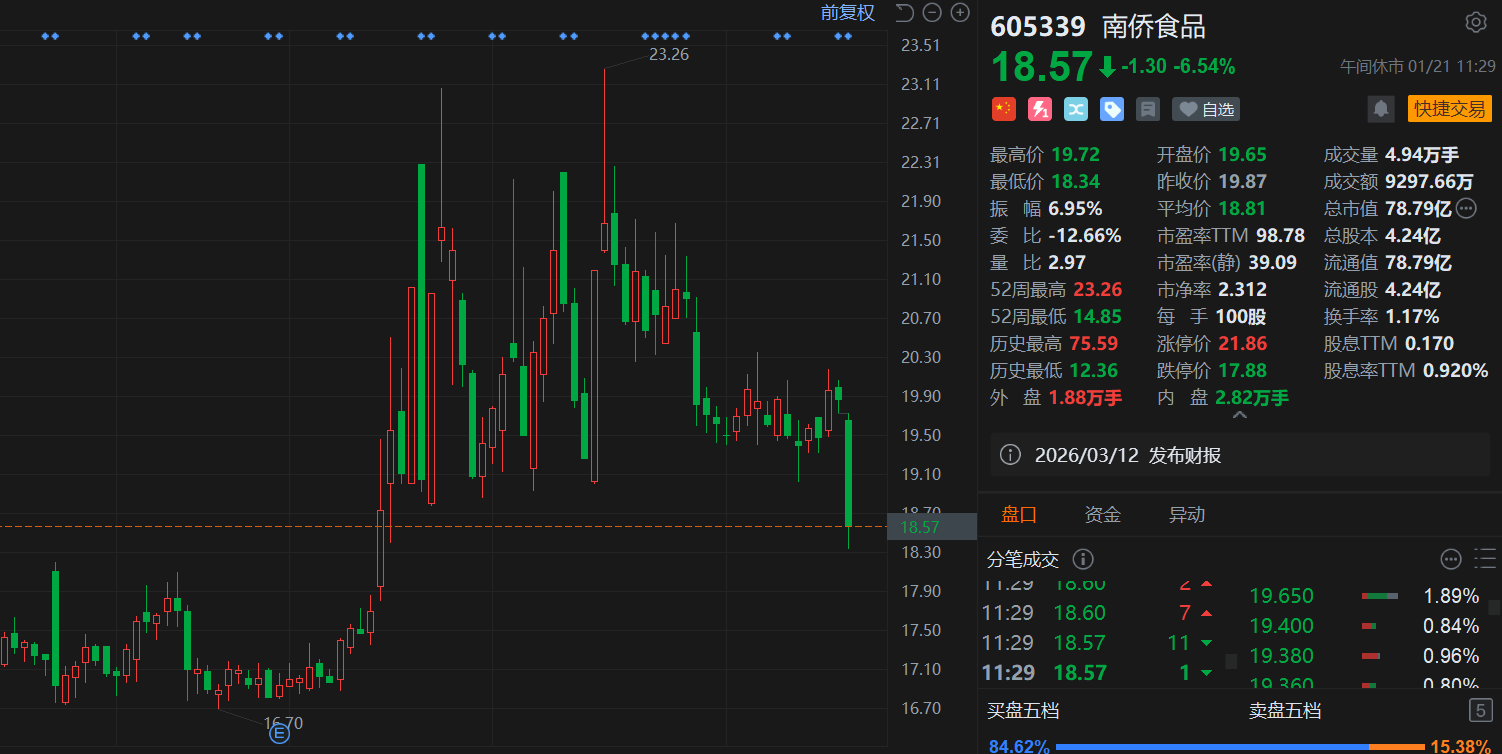Toggle 自选 watchlist favorite
Viewport: 1502px width, 754px height.
(x=1206, y=109)
